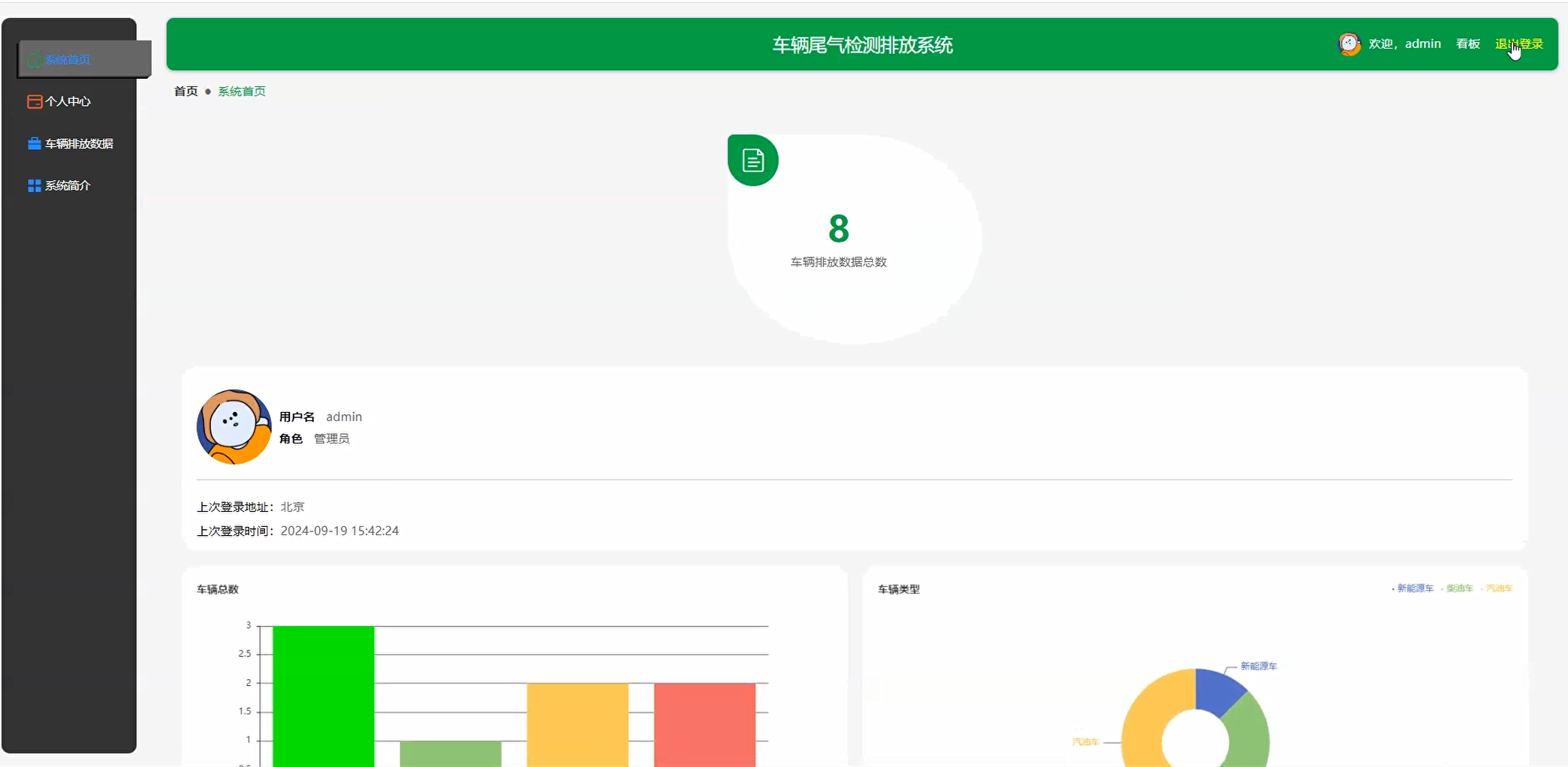The width and height of the screenshot is (1568, 767).
Task: Click the last login address 北京
Action: [292, 507]
